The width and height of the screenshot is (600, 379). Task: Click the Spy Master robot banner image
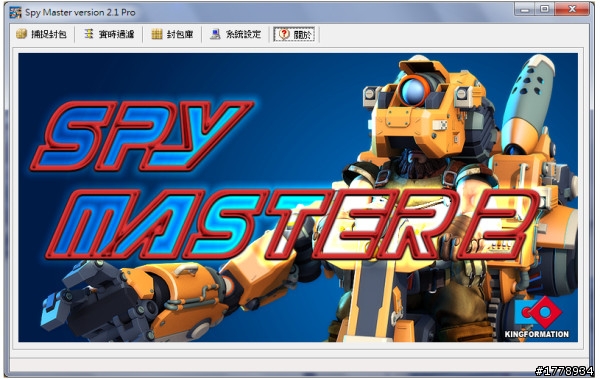(x=298, y=198)
